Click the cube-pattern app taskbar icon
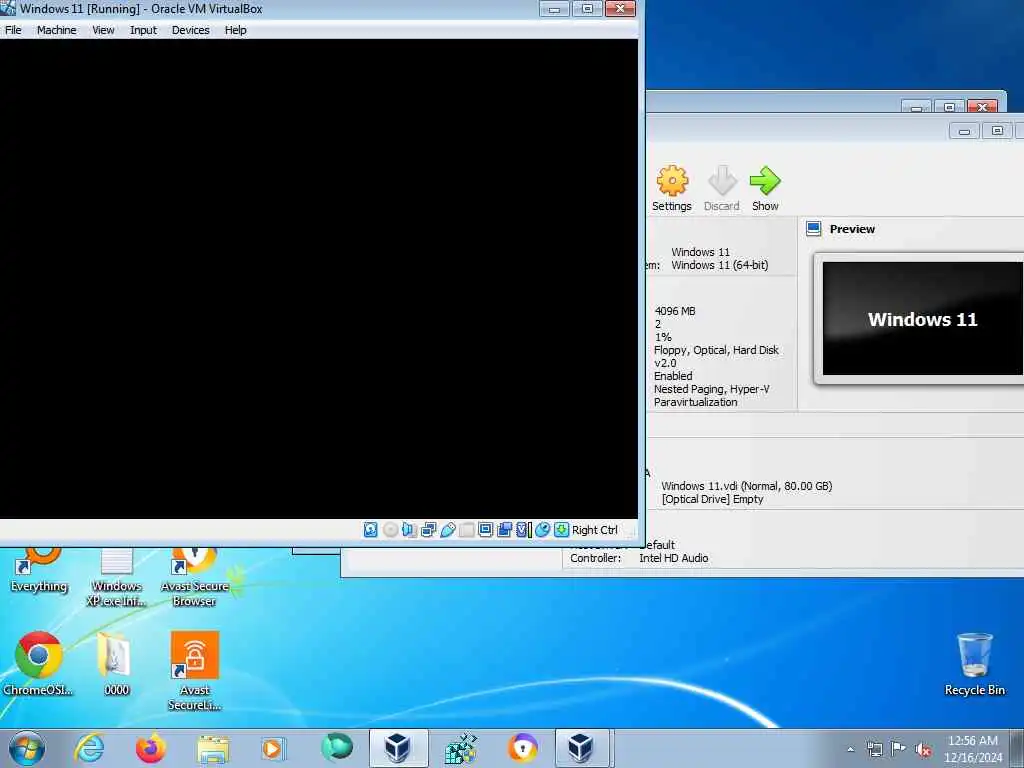The width and height of the screenshot is (1024, 768). click(460, 748)
